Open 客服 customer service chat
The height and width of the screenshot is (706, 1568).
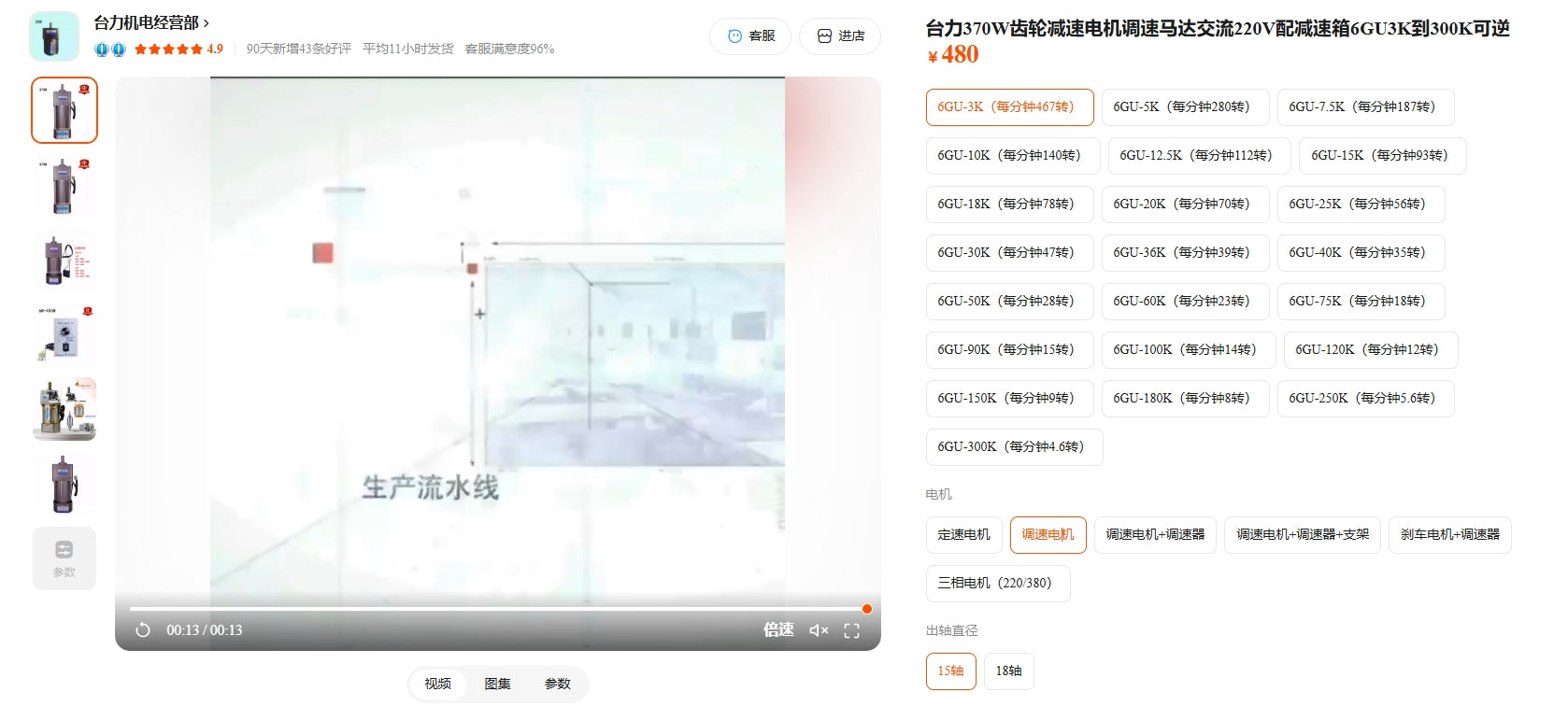pyautogui.click(x=750, y=36)
